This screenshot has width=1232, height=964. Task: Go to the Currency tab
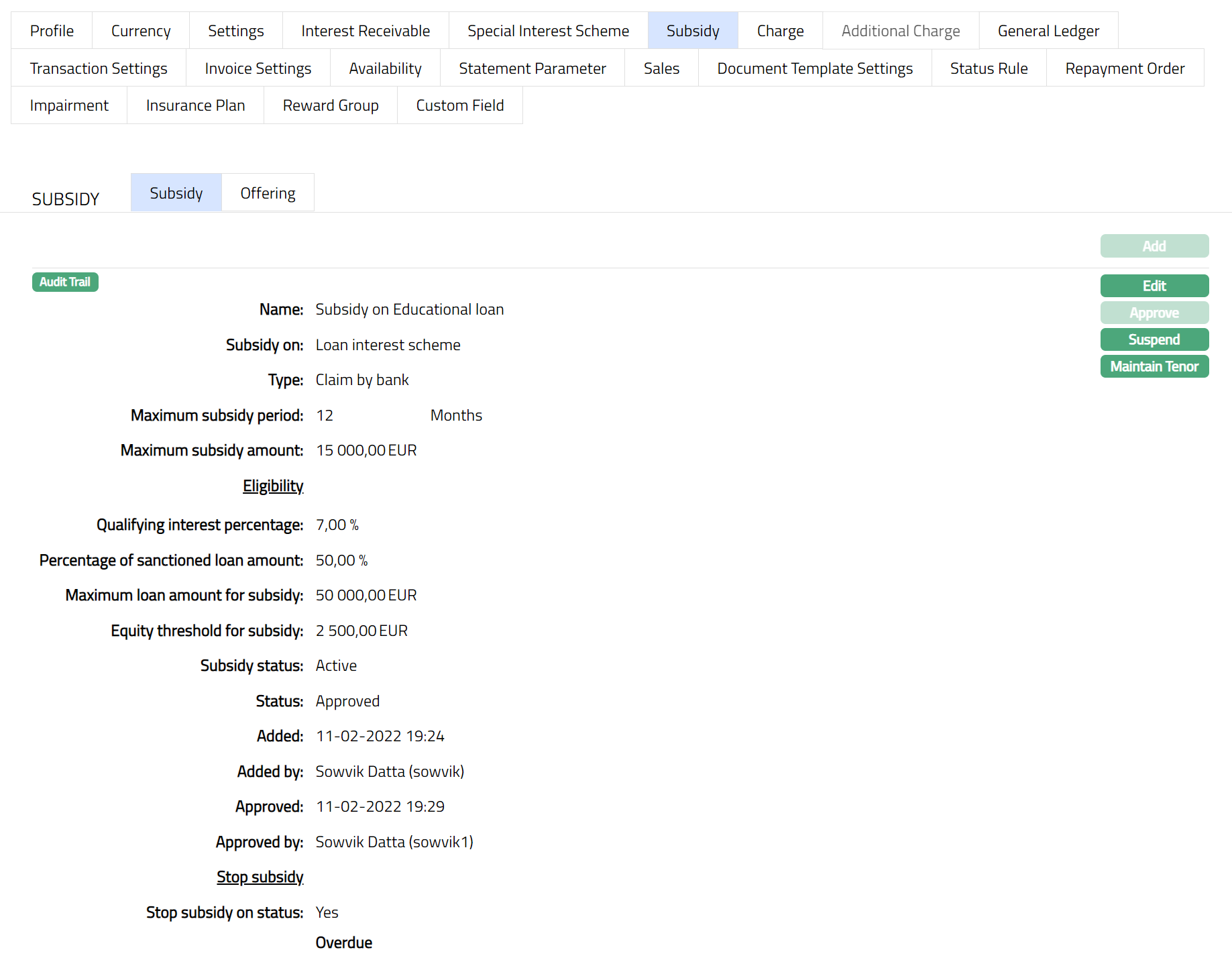click(141, 31)
